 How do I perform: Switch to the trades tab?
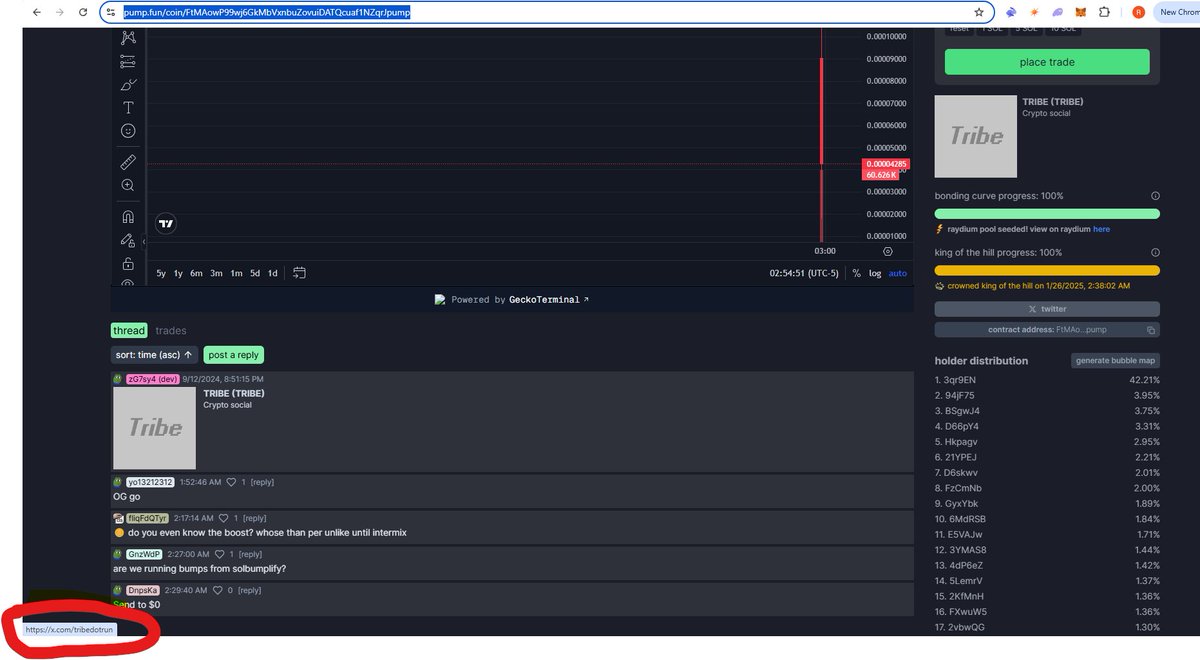[171, 330]
